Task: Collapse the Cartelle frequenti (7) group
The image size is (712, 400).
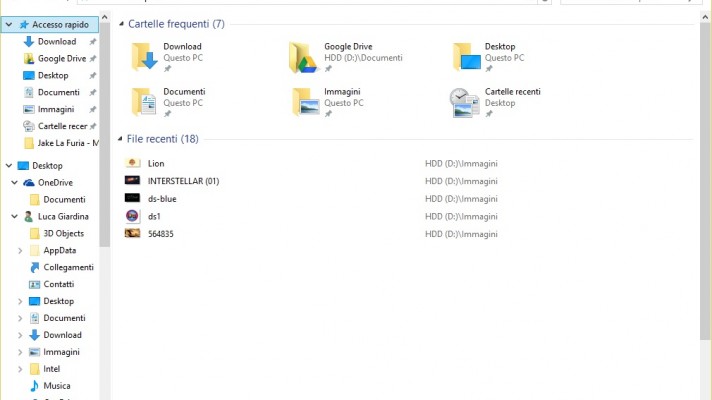Action: pos(121,24)
